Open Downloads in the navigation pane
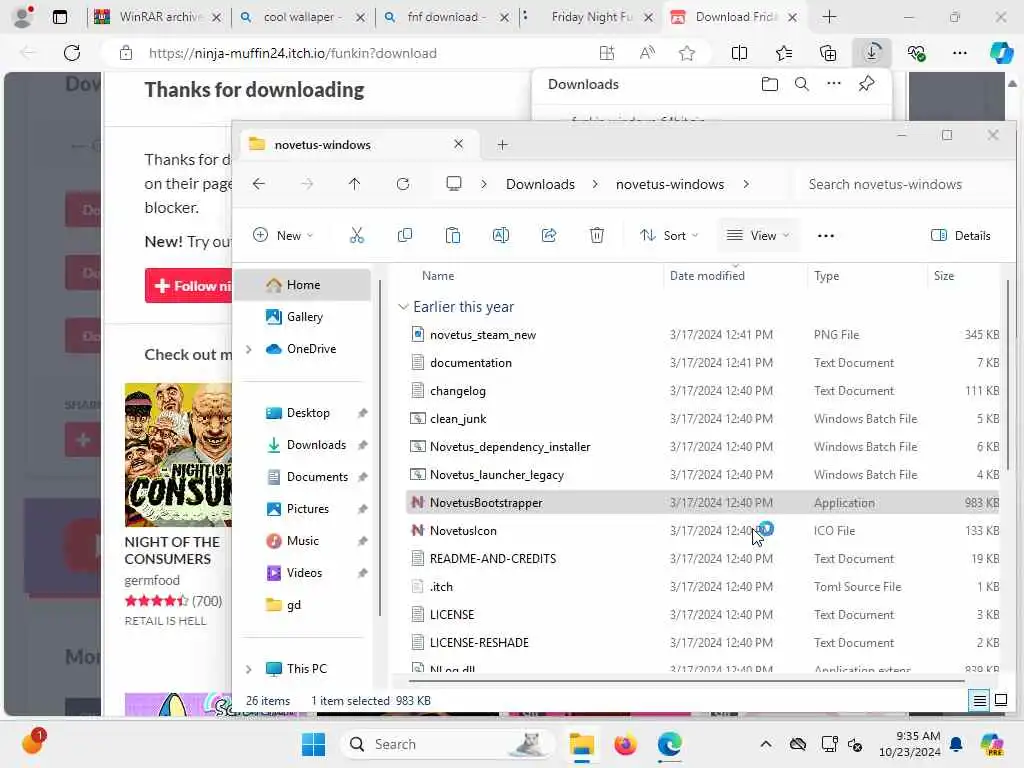1024x768 pixels. click(x=316, y=445)
